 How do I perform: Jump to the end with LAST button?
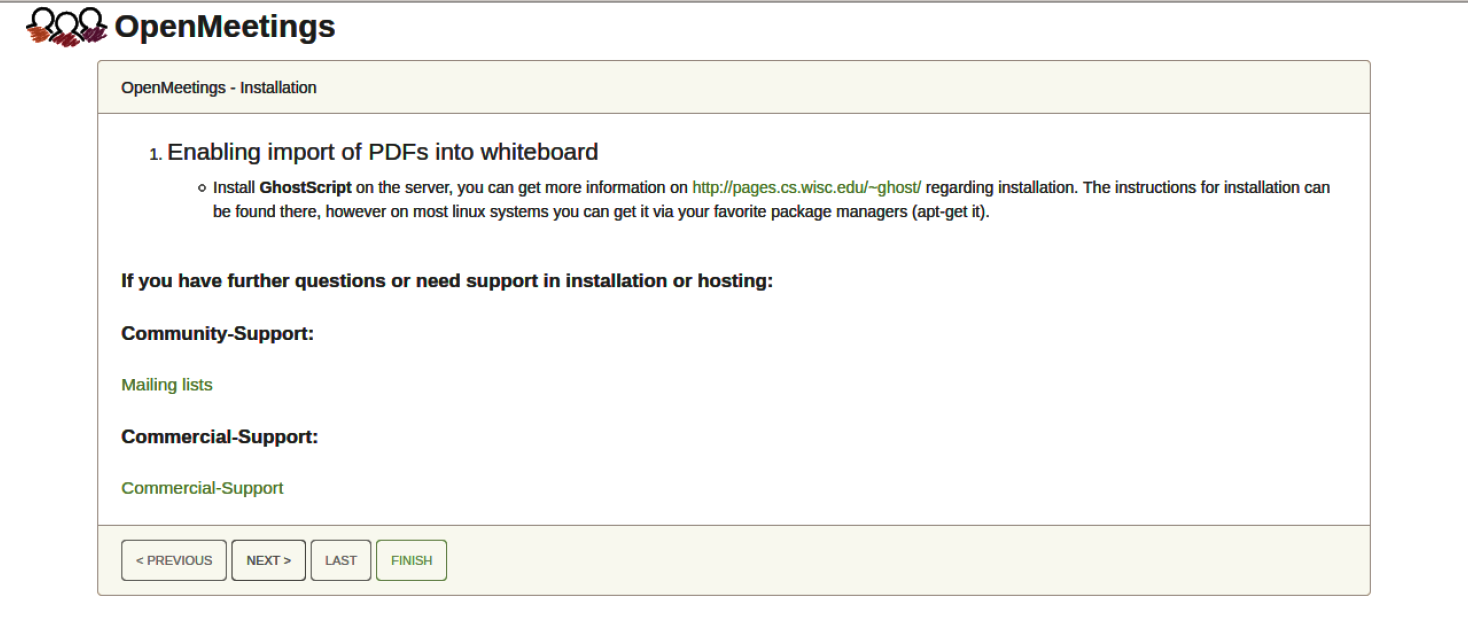341,561
